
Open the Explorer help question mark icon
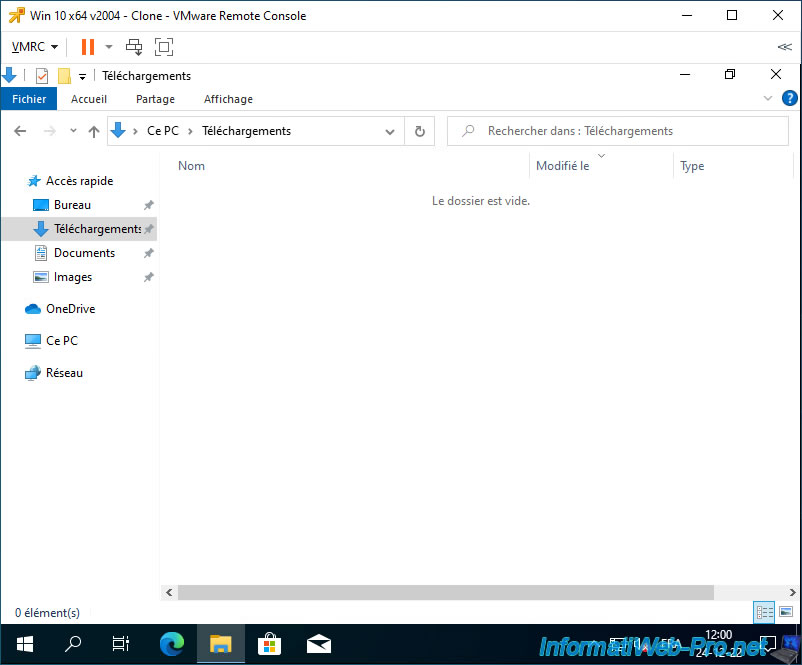click(x=789, y=99)
